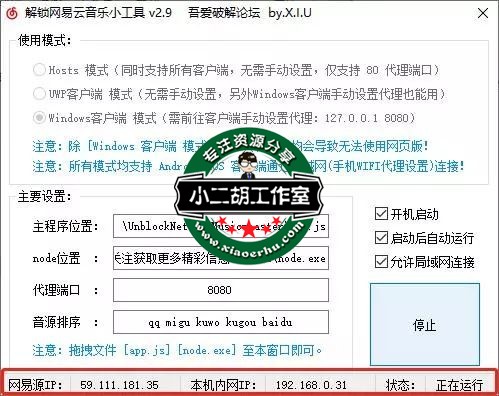Click the 音源排序 field with qq migu
The width and height of the screenshot is (499, 396).
pos(221,322)
